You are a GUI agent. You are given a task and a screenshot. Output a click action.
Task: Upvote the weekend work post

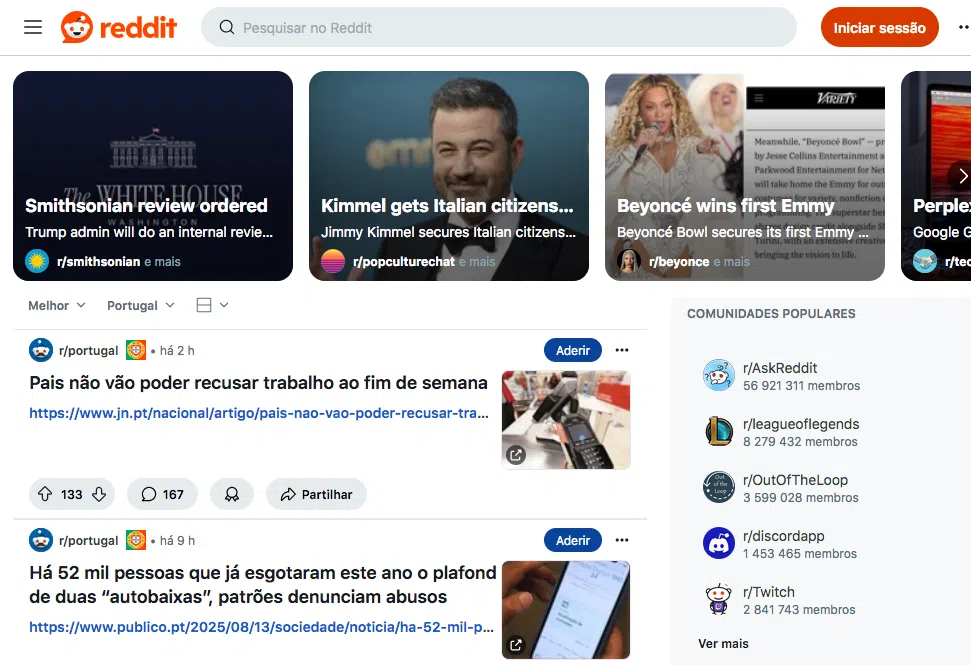coord(45,494)
